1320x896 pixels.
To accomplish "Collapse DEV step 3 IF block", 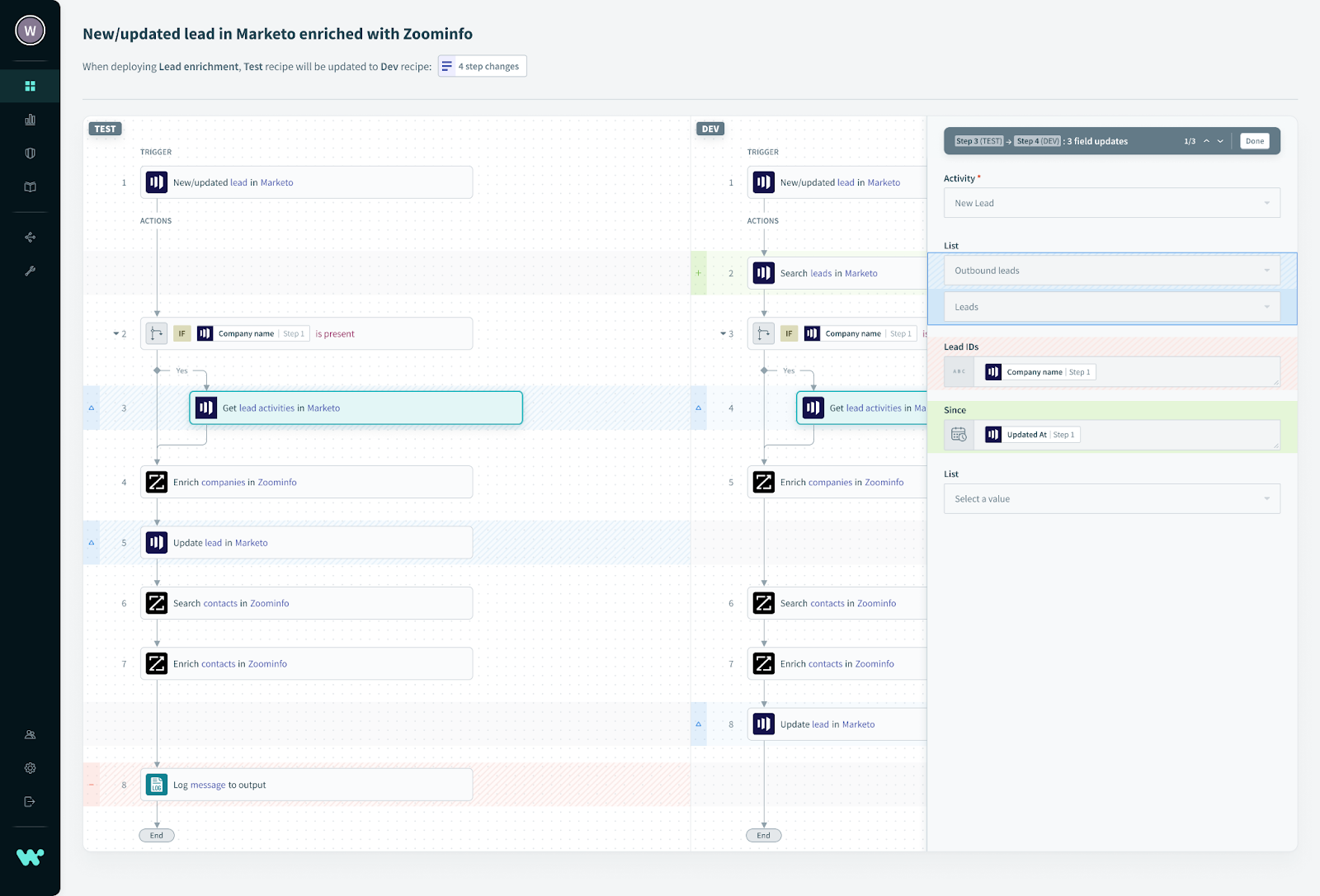I will tap(723, 334).
